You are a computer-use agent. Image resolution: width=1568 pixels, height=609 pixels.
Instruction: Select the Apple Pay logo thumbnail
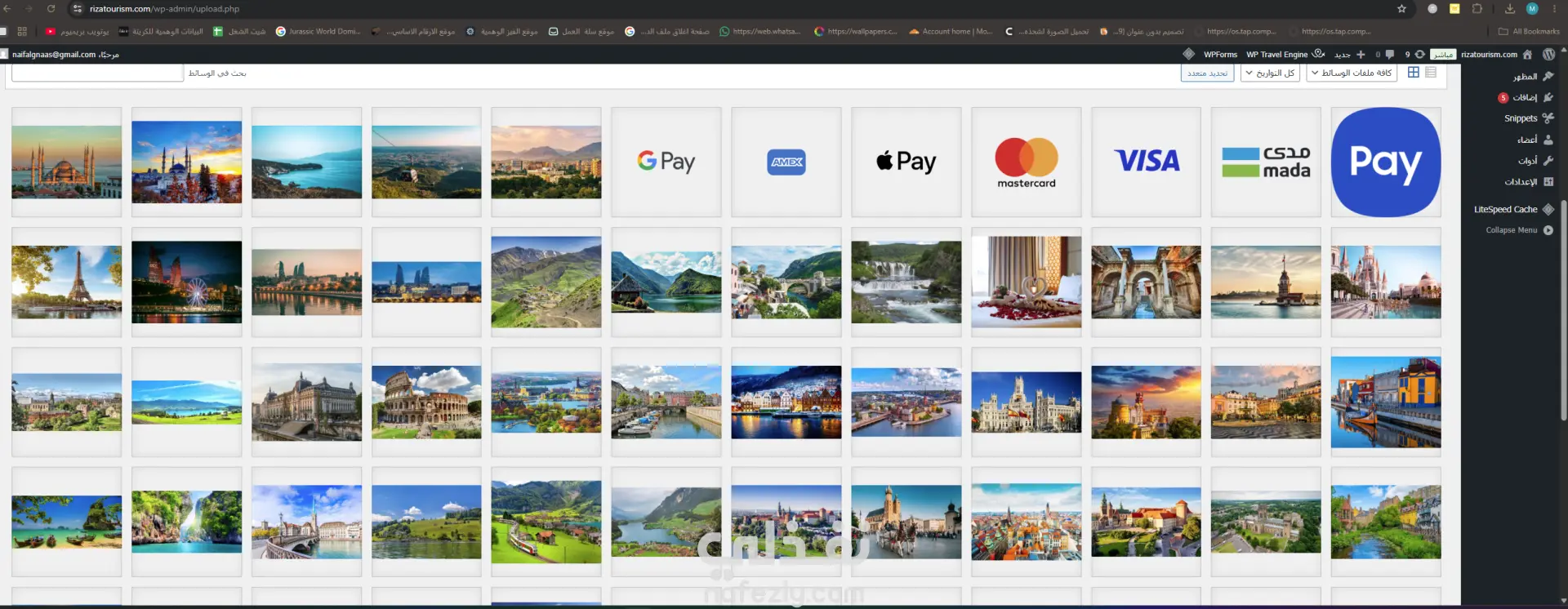[906, 162]
